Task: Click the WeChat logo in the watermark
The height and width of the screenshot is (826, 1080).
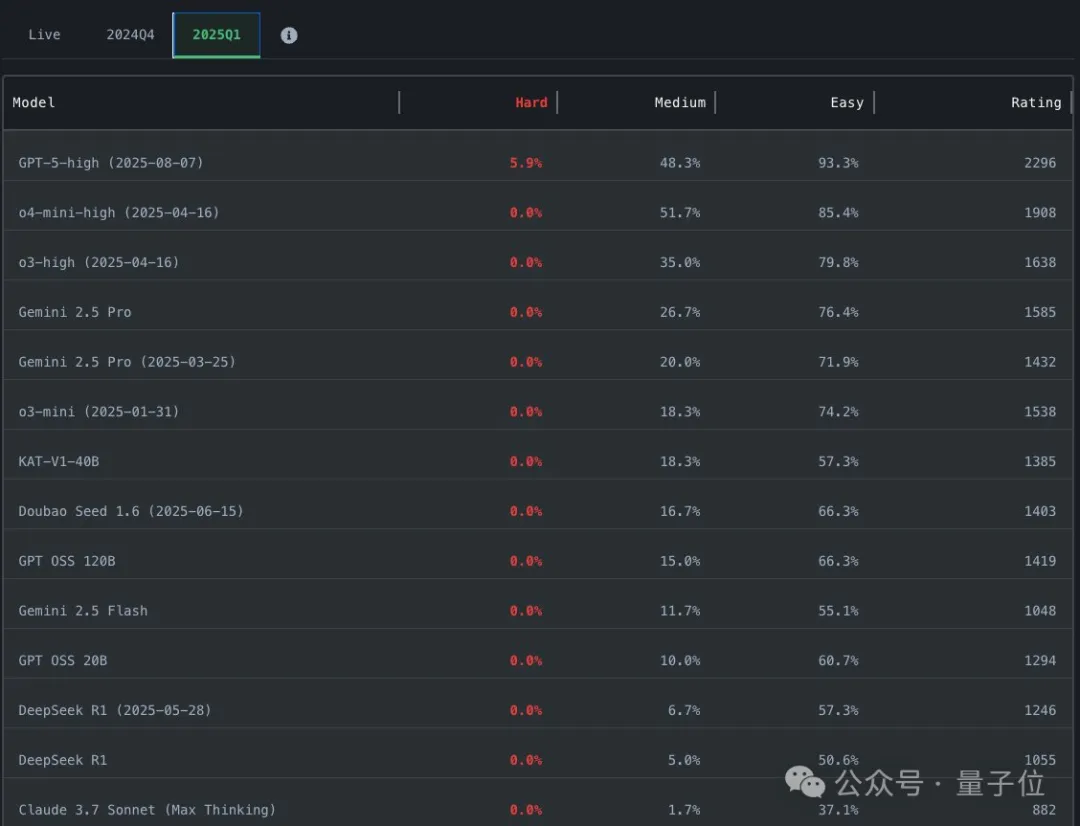Action: [805, 782]
